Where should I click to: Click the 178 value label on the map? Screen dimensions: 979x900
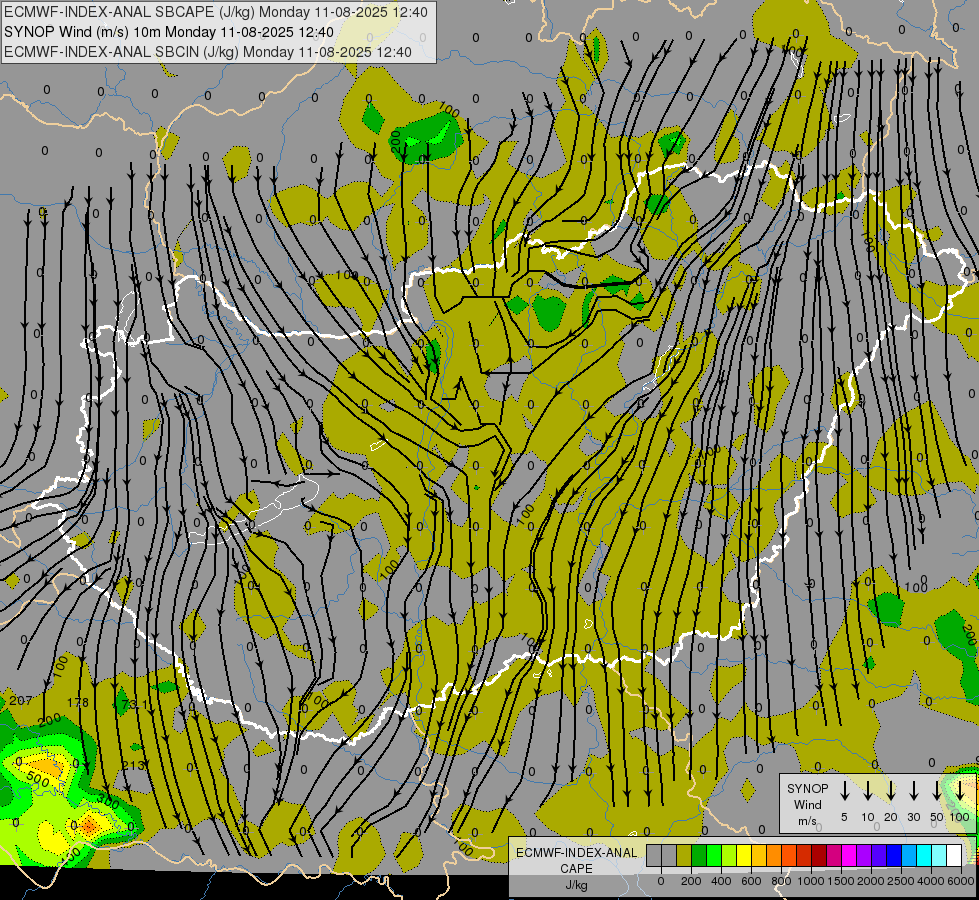coord(77,702)
